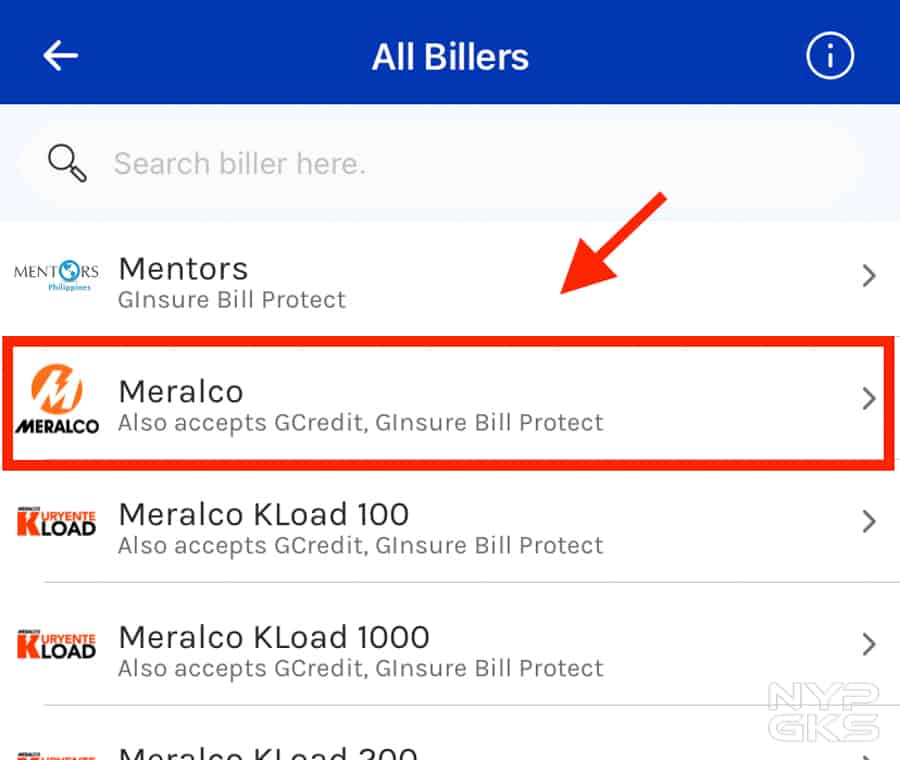Click the orange Meralco logo
The height and width of the screenshot is (760, 900).
pyautogui.click(x=56, y=399)
